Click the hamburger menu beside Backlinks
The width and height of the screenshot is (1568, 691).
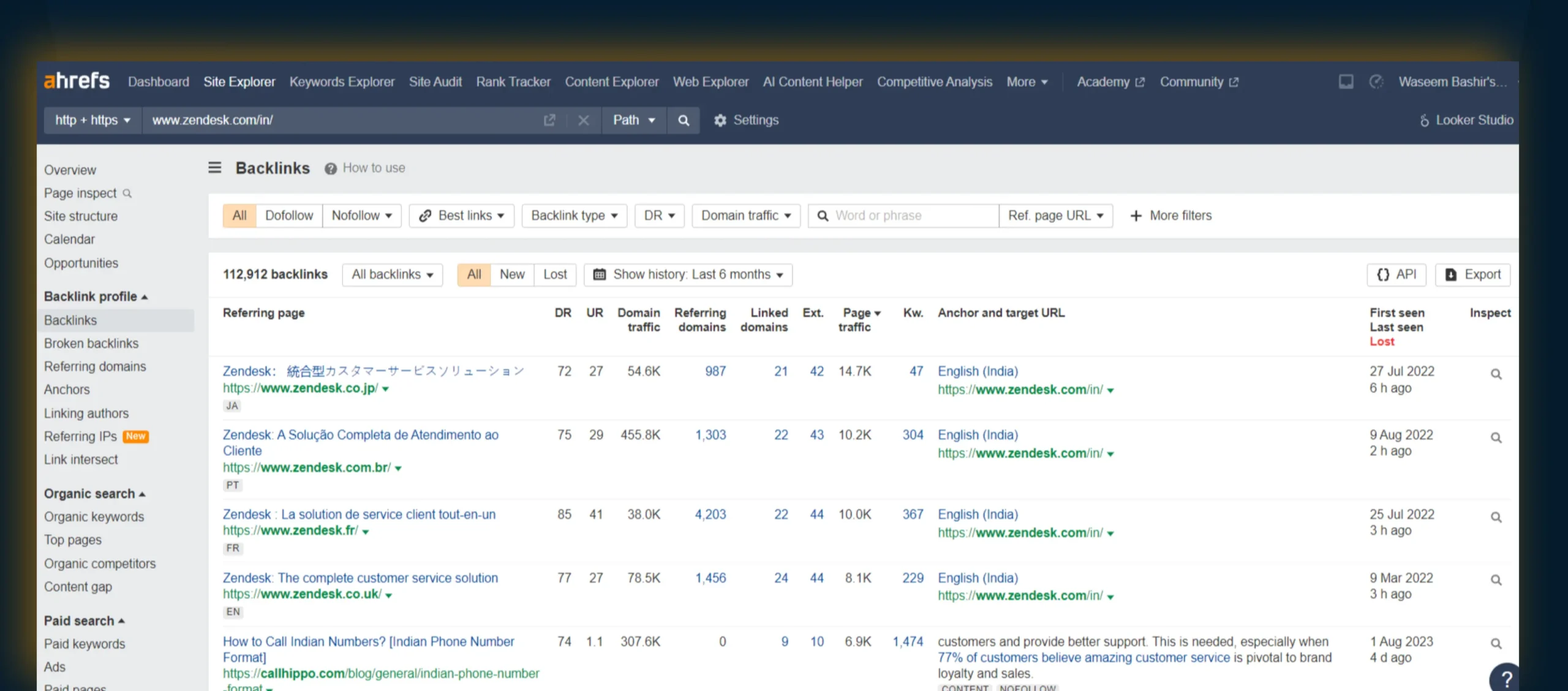(214, 167)
